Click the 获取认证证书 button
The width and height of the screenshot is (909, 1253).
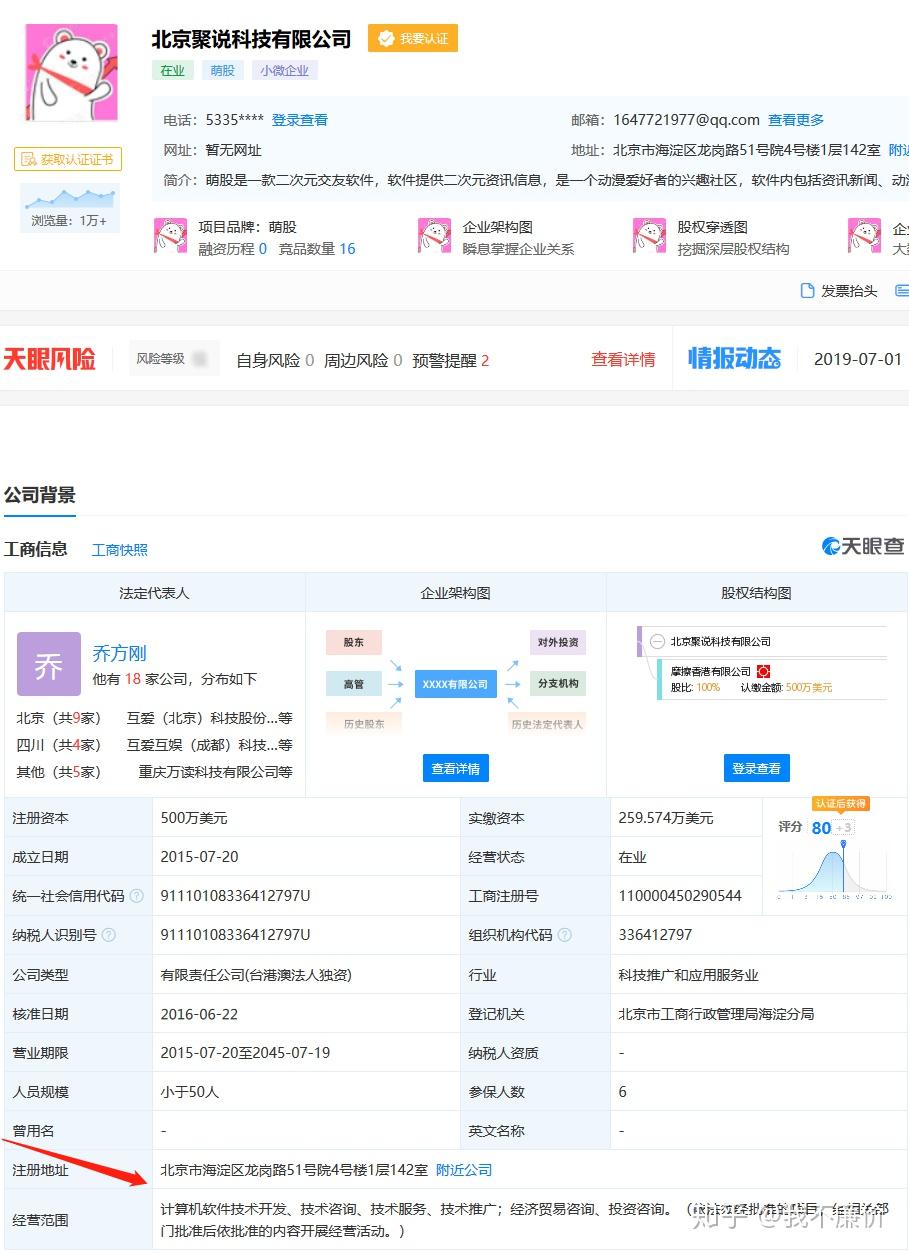[68, 159]
